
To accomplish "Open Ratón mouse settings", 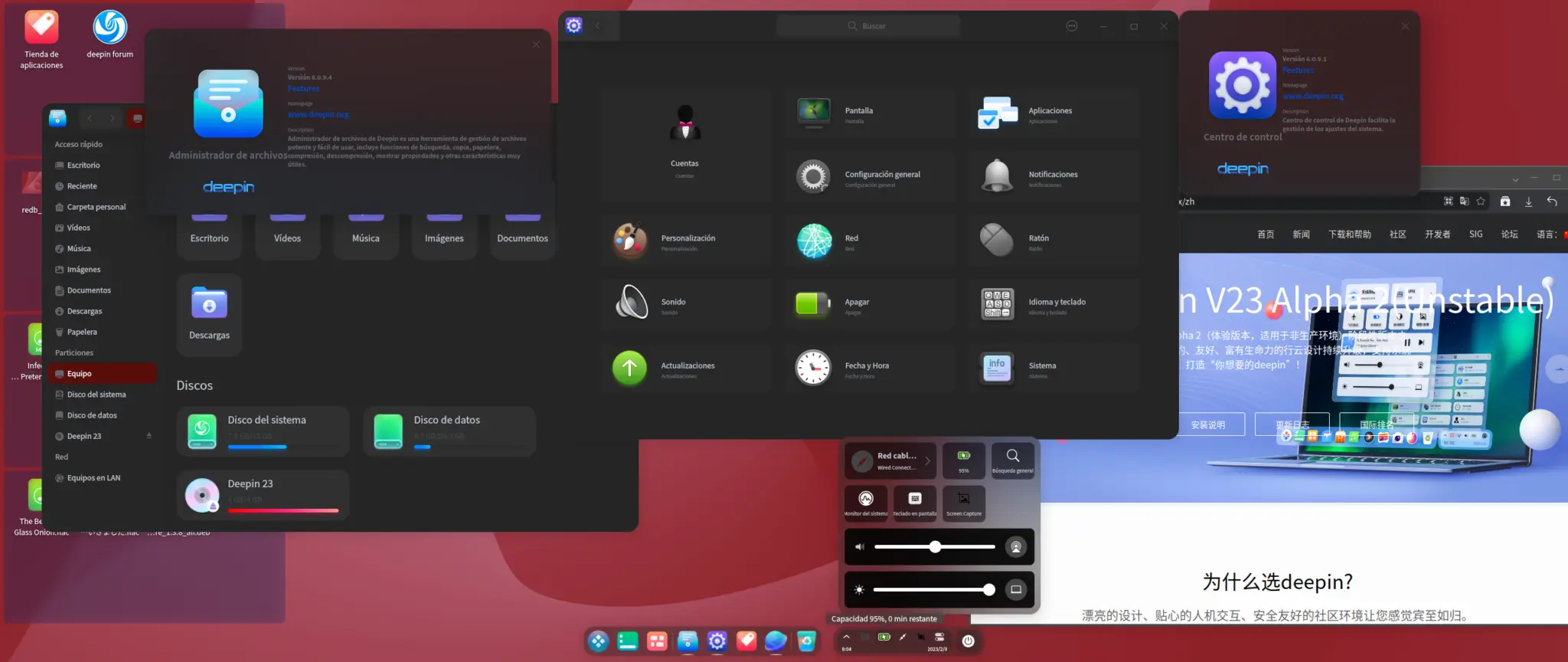I will point(1053,241).
